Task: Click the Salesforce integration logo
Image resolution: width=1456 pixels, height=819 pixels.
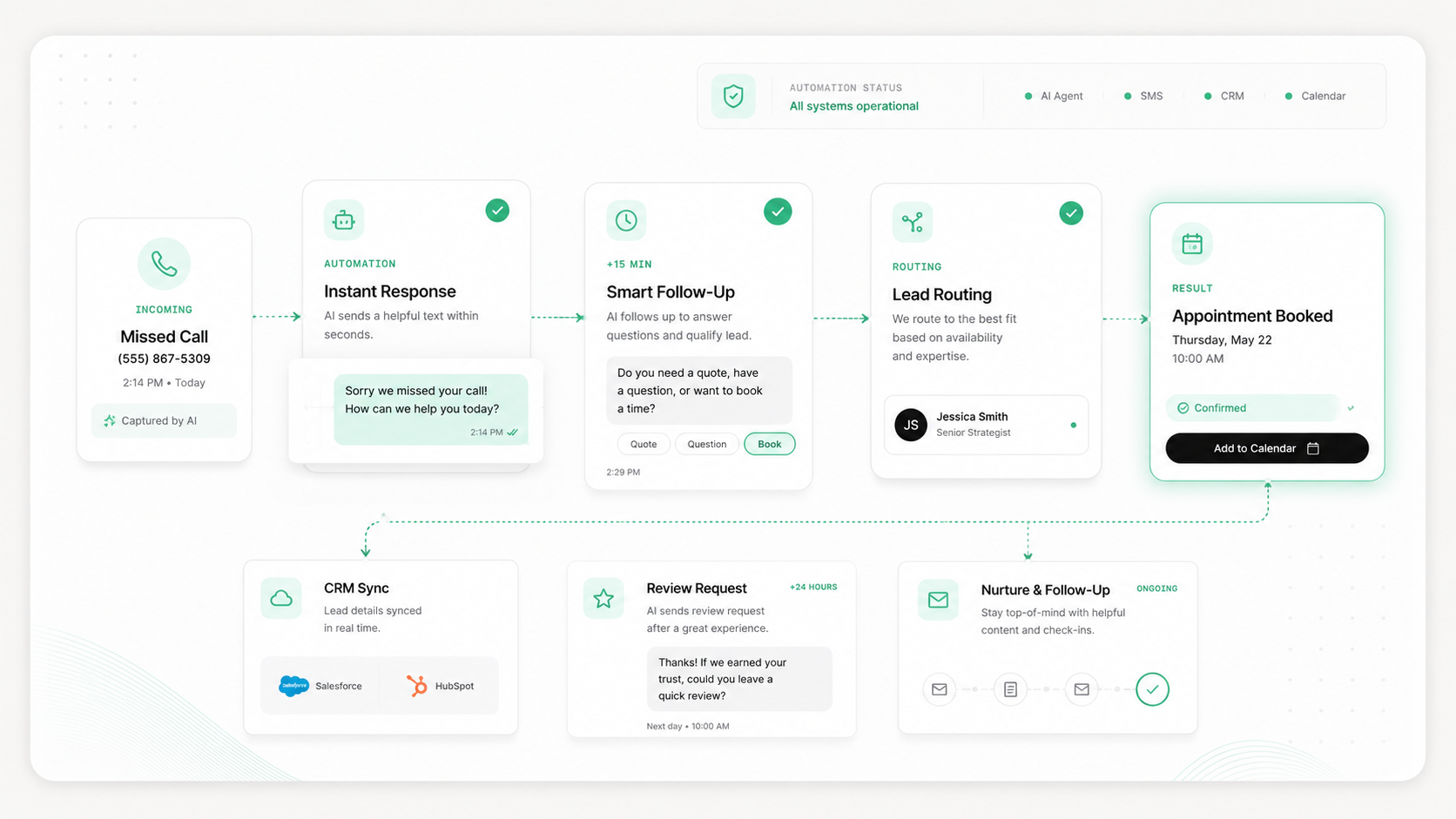Action: [x=293, y=686]
